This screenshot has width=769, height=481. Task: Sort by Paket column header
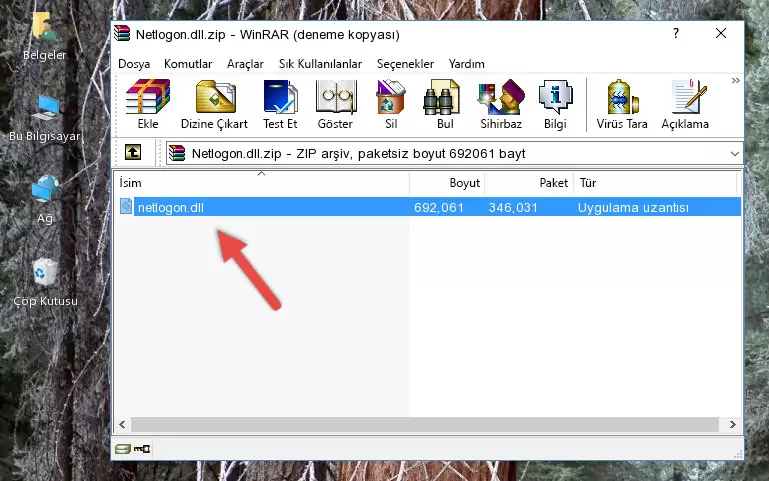(529, 183)
